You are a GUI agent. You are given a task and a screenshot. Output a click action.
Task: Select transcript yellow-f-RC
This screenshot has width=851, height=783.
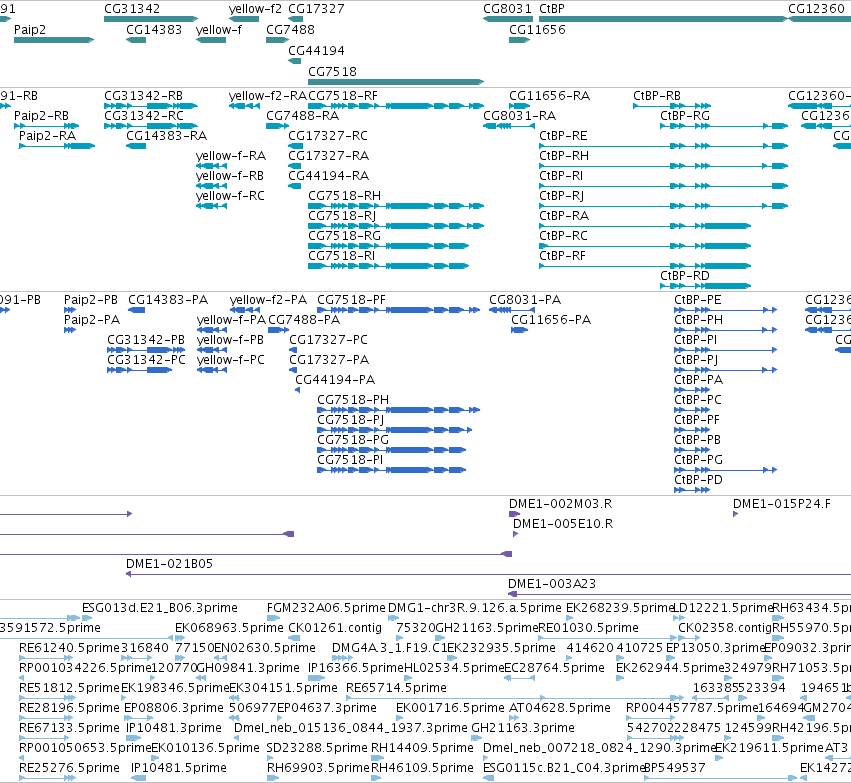pyautogui.click(x=230, y=196)
